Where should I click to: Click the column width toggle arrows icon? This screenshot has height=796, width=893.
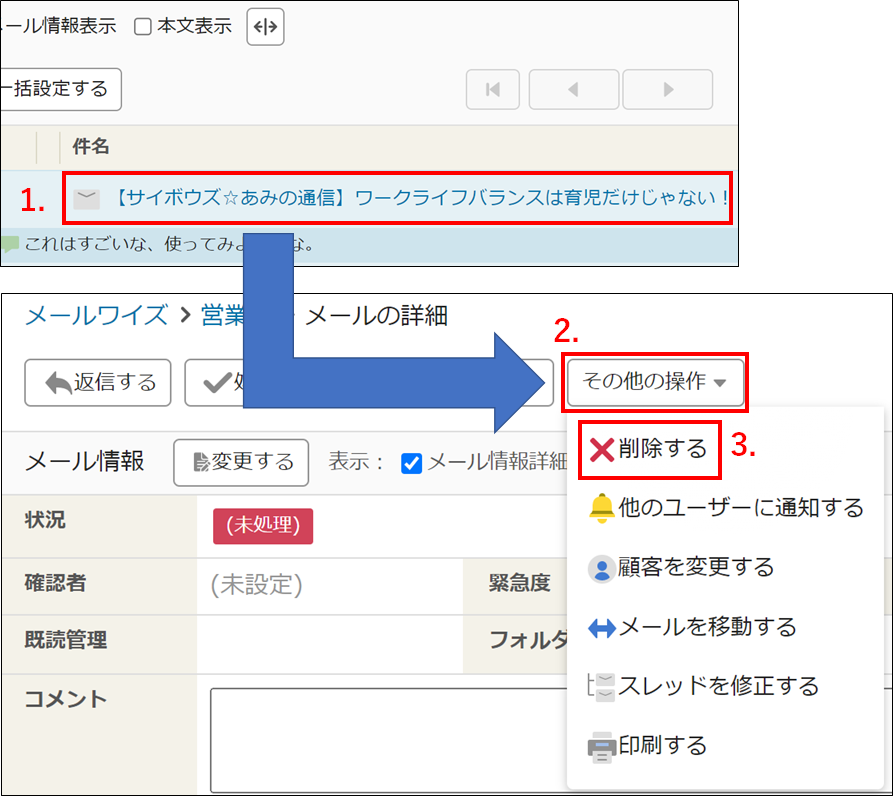coord(265,27)
